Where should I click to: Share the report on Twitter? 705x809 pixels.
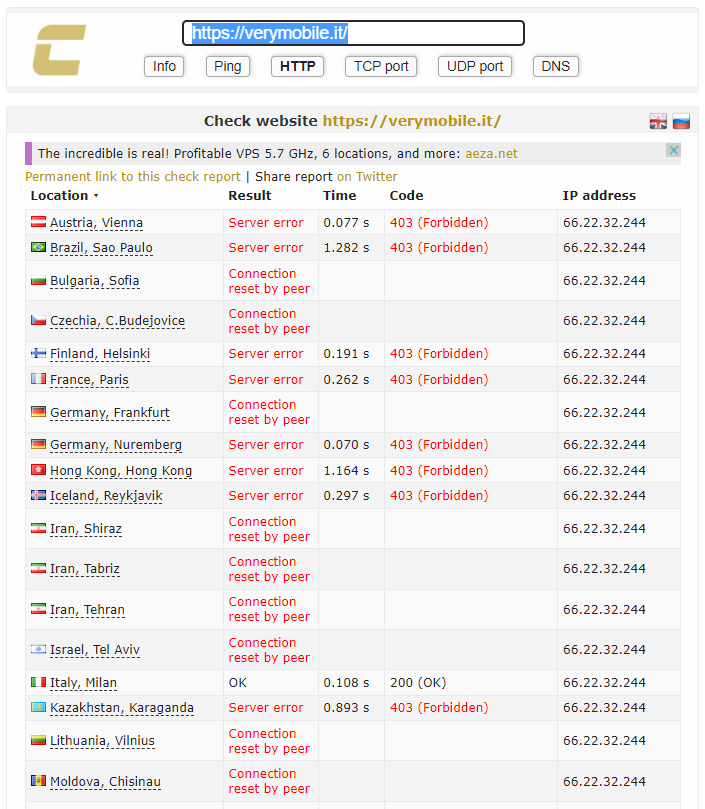(x=367, y=176)
